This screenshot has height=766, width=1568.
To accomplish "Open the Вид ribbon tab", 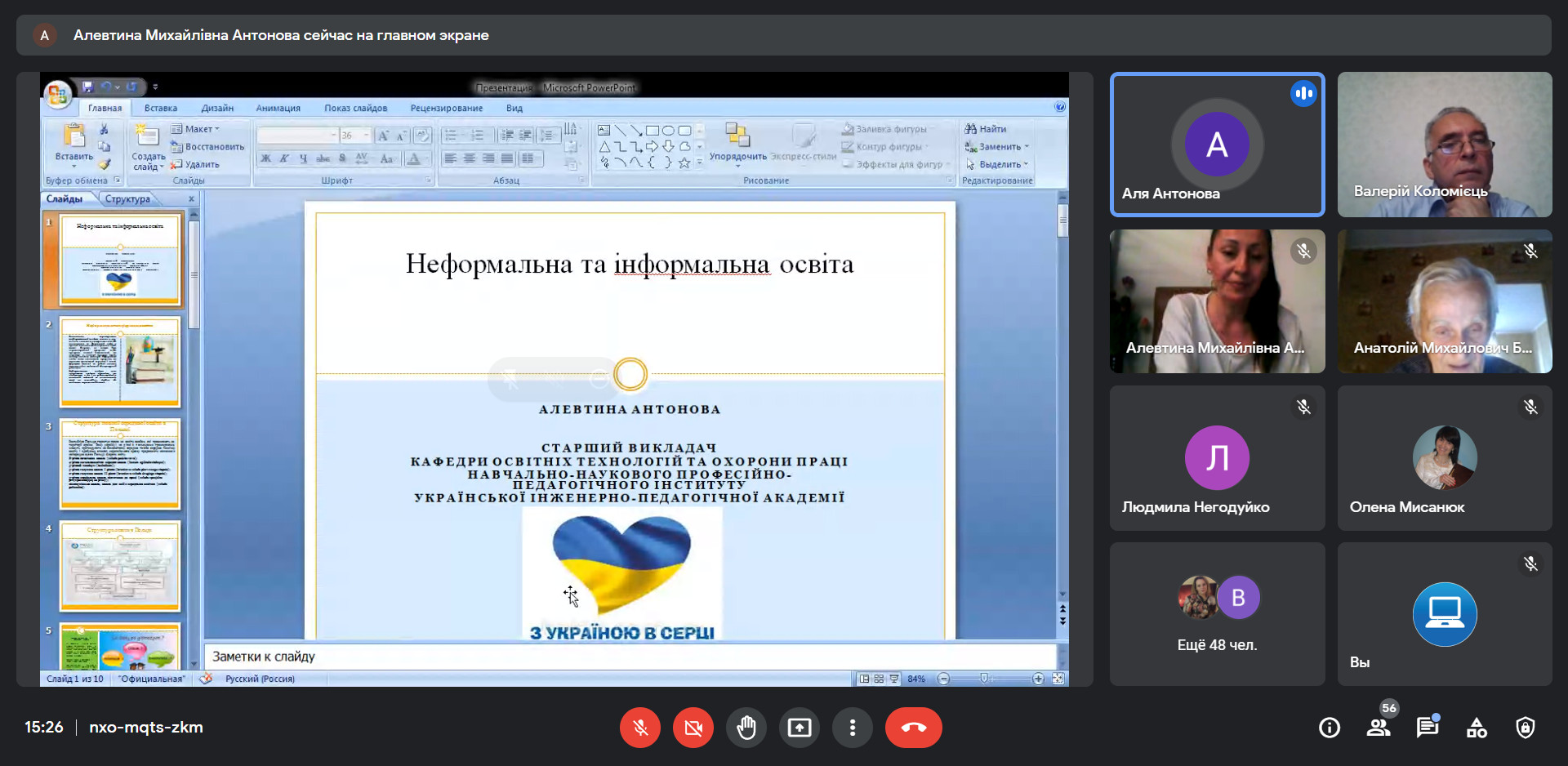I will [x=514, y=108].
